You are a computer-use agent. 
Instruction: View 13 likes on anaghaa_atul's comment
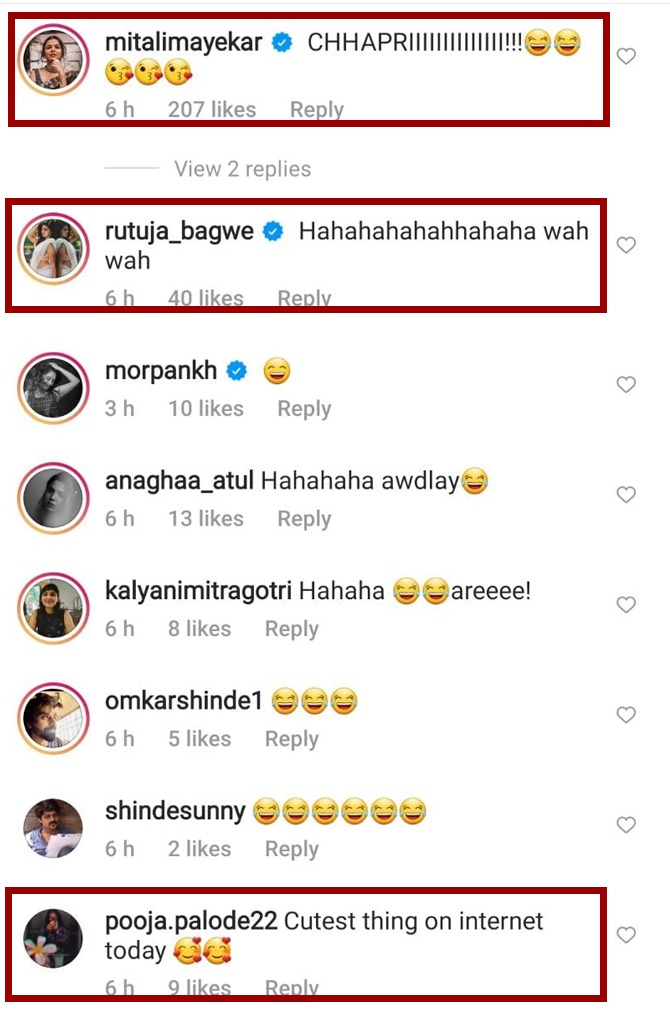point(206,519)
